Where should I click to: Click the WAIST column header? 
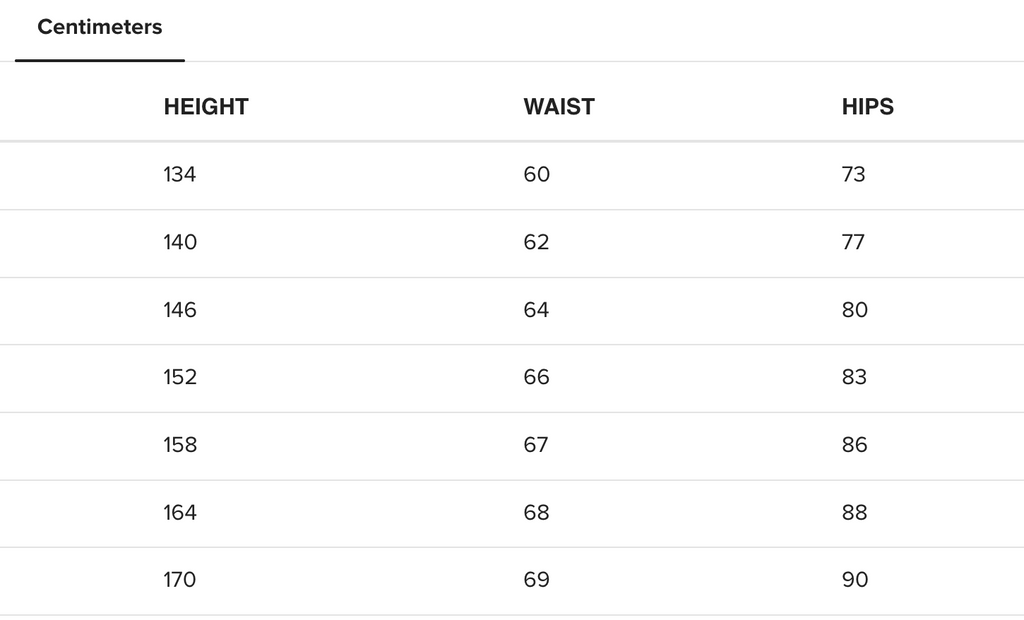[x=559, y=107]
